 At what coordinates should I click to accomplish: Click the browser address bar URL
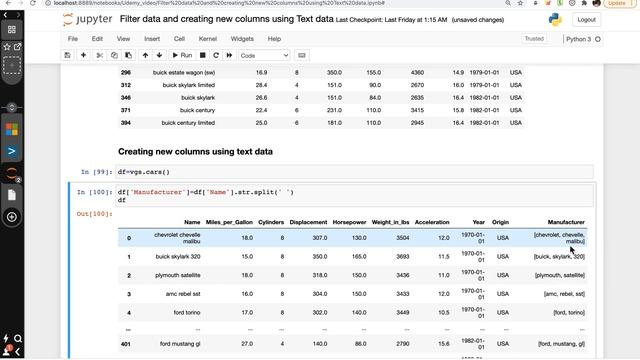coord(219,3)
